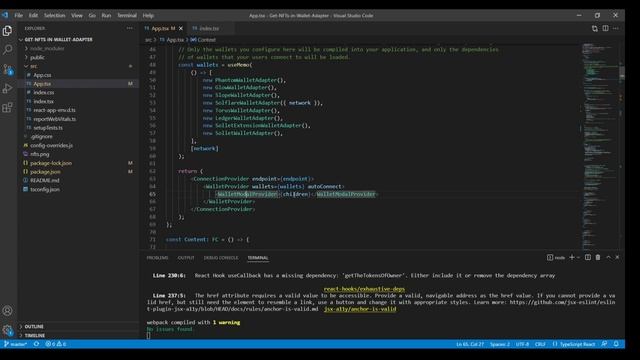640x360 pixels.
Task: Switch to the index.tsx editor tab
Action: (209, 28)
